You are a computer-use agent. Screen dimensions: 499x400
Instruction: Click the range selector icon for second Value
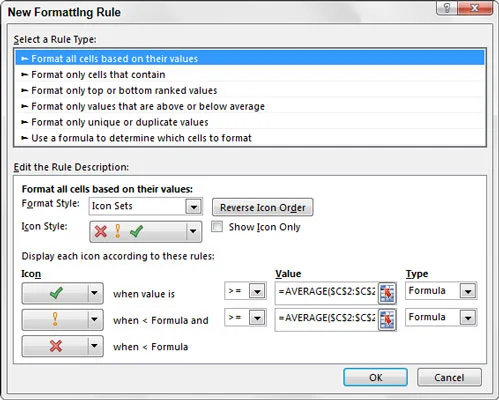(x=387, y=320)
